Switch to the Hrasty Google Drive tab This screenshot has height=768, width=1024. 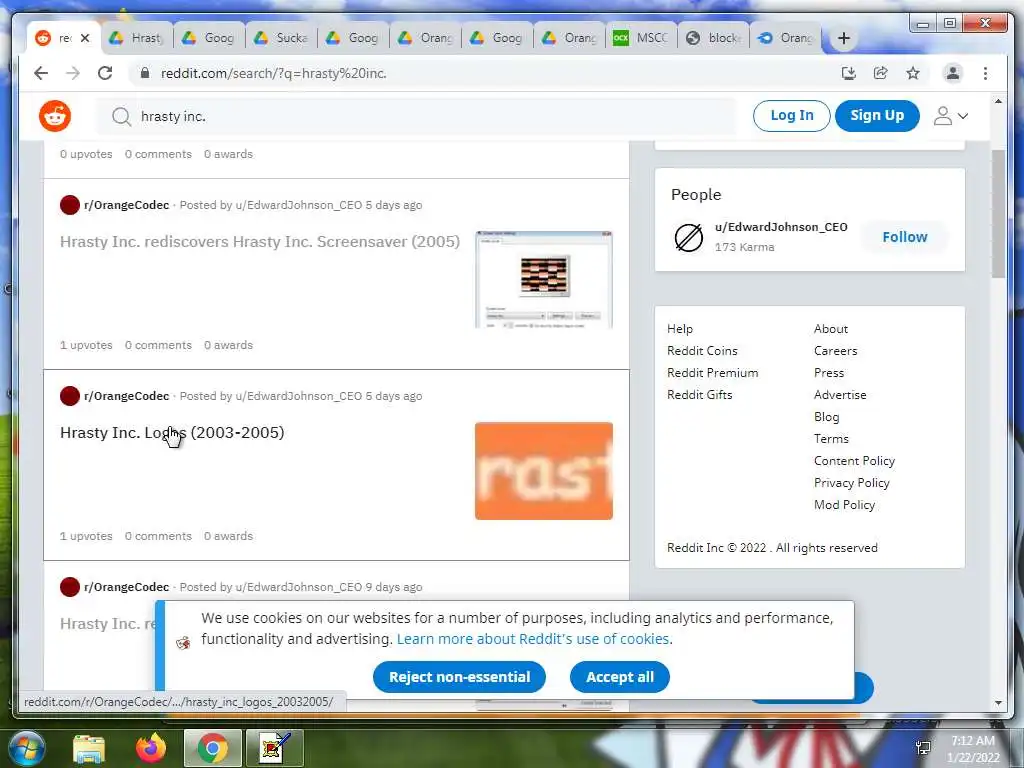(x=136, y=39)
